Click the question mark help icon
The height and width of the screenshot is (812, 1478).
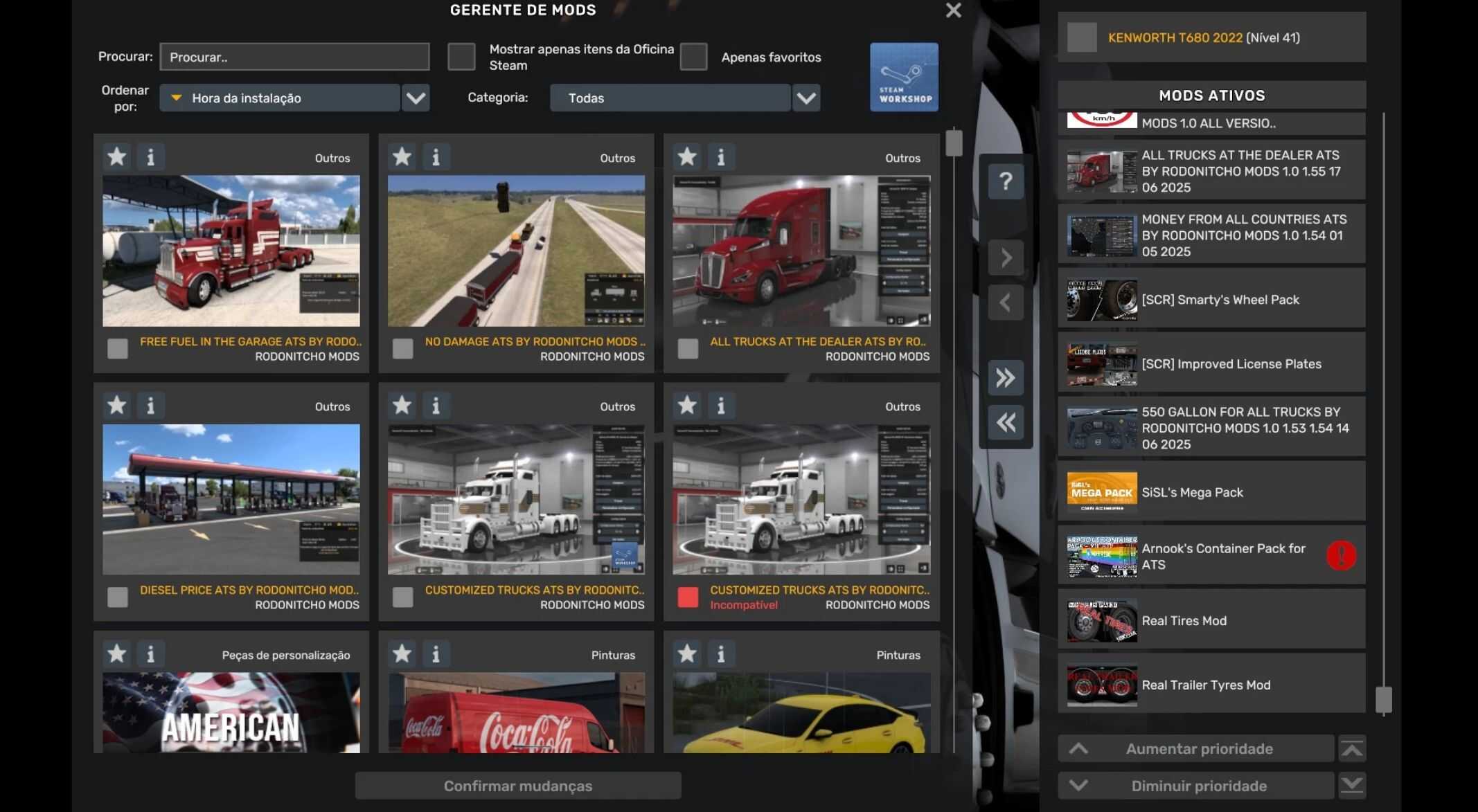1006,181
